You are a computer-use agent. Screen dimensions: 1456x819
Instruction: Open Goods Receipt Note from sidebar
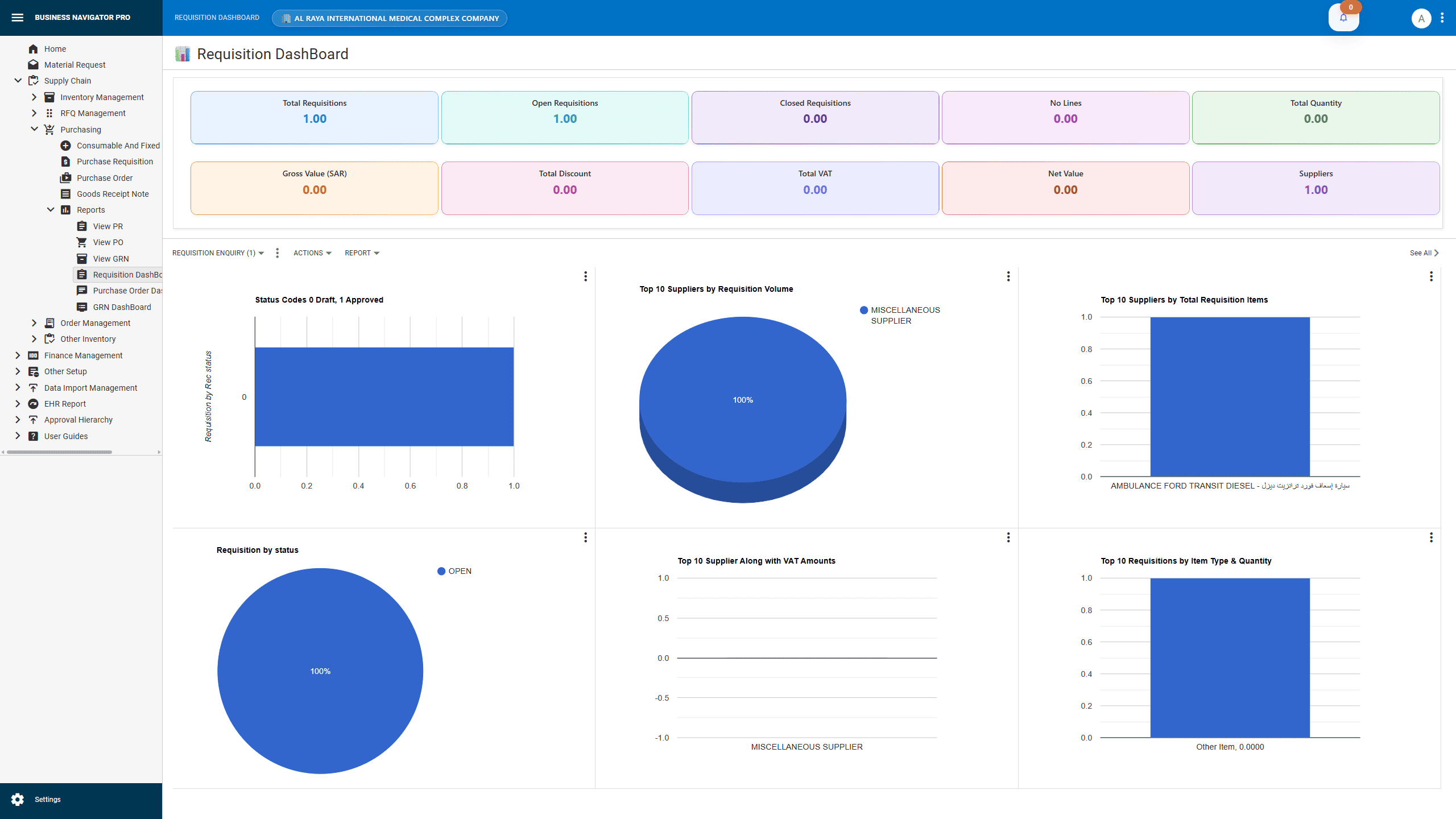[x=65, y=193]
